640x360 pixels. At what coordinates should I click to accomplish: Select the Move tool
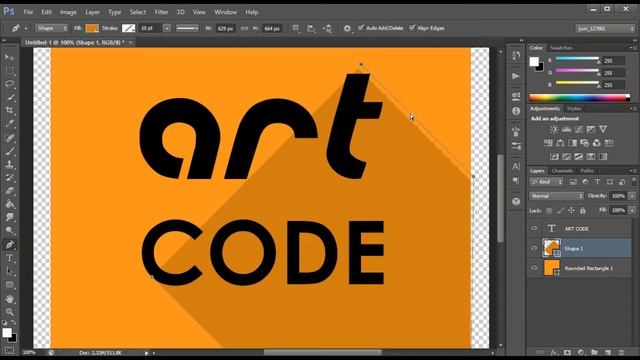[x=9, y=58]
